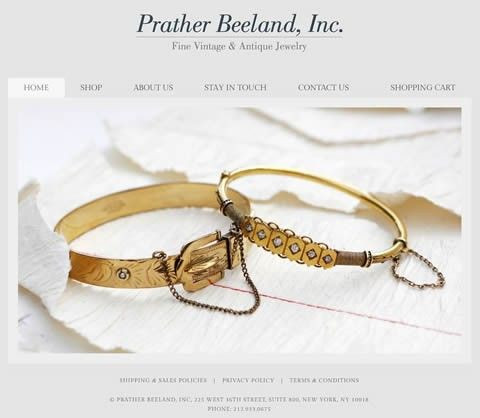
Task: Open the Terms & Conditions link
Action: (324, 380)
